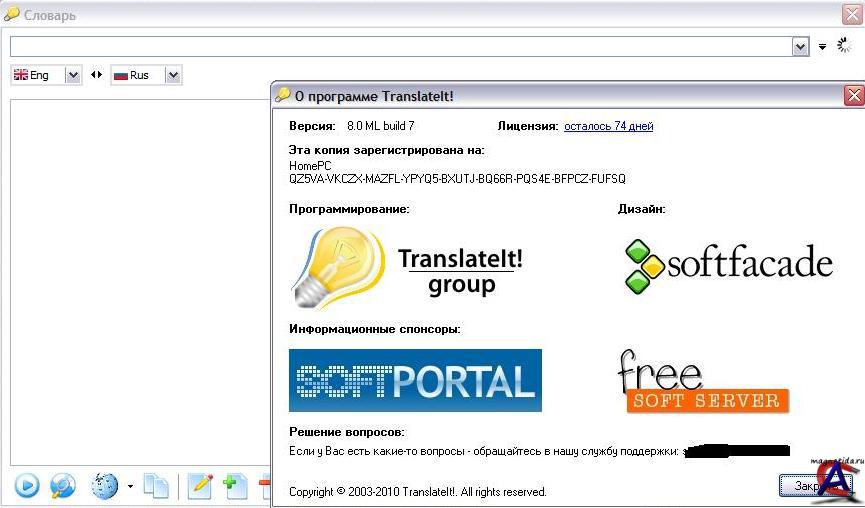
Task: Open the search word history dropdown
Action: tap(800, 47)
